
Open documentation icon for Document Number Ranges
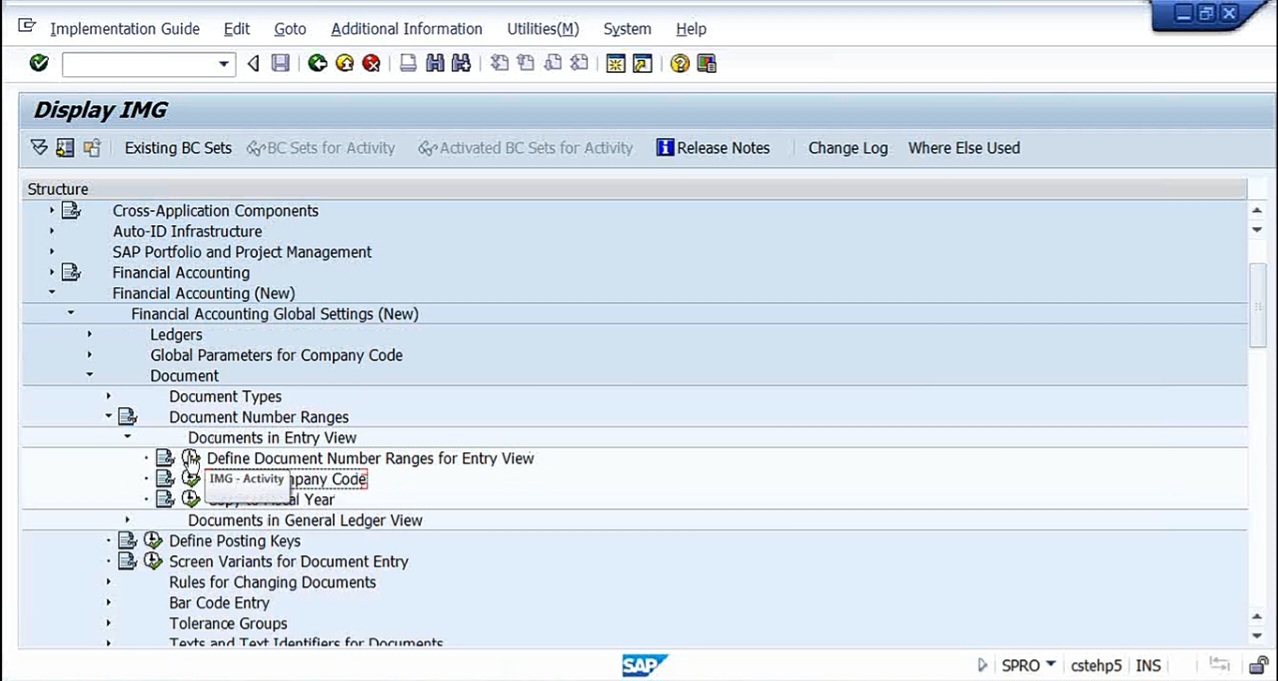(x=127, y=417)
